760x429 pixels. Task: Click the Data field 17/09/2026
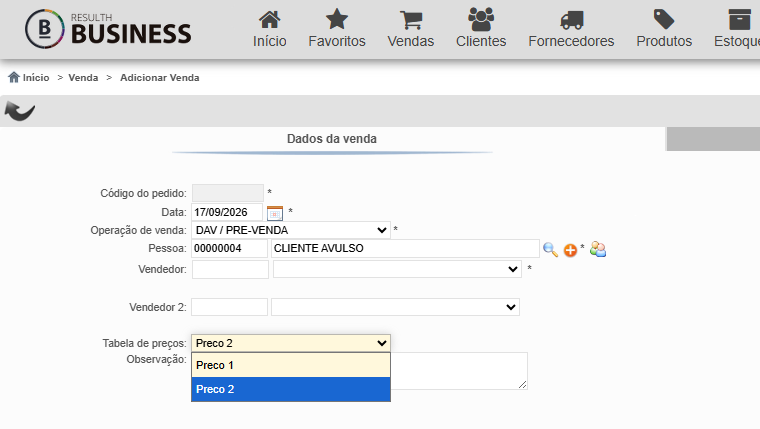click(227, 212)
